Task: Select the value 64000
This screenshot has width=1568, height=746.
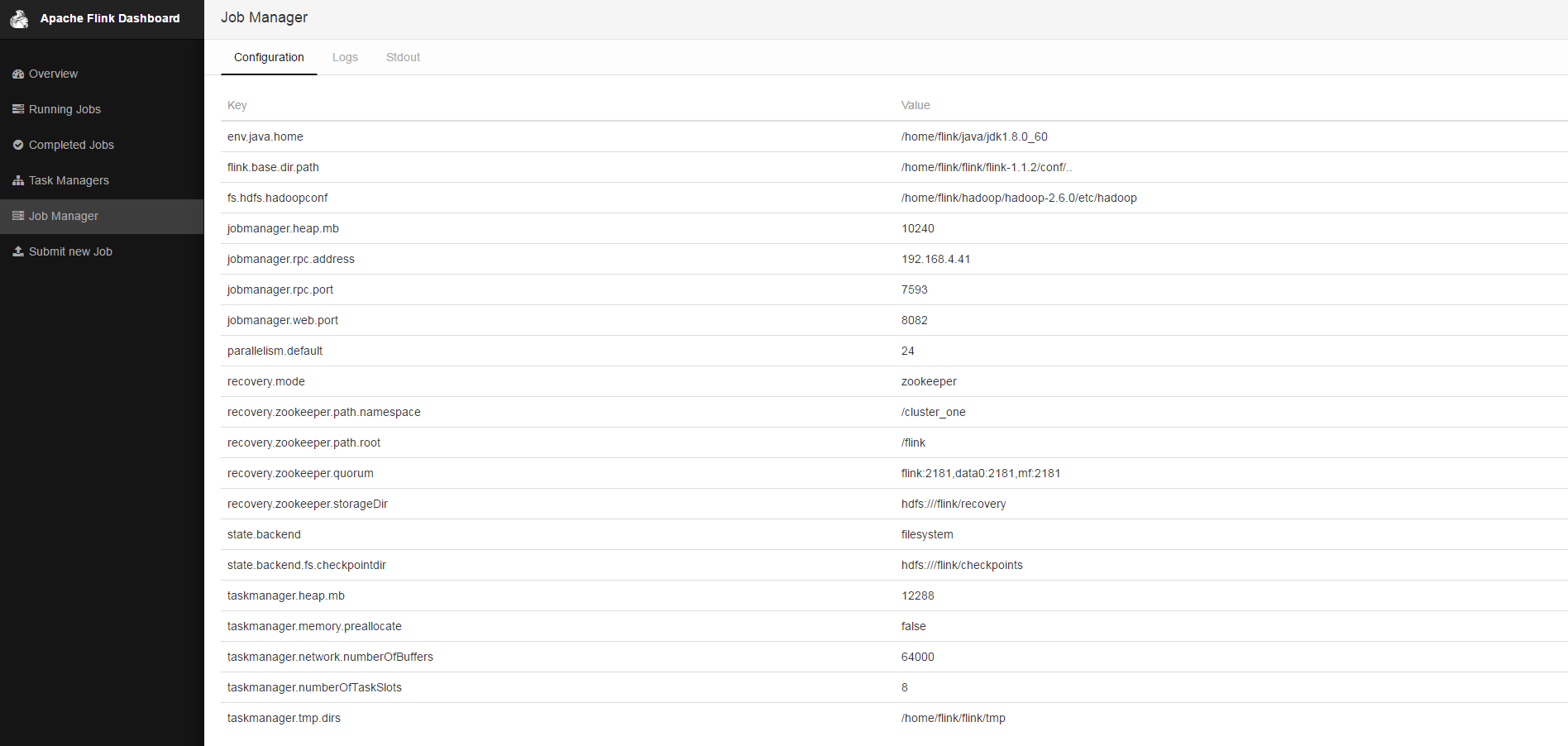Action: (918, 657)
